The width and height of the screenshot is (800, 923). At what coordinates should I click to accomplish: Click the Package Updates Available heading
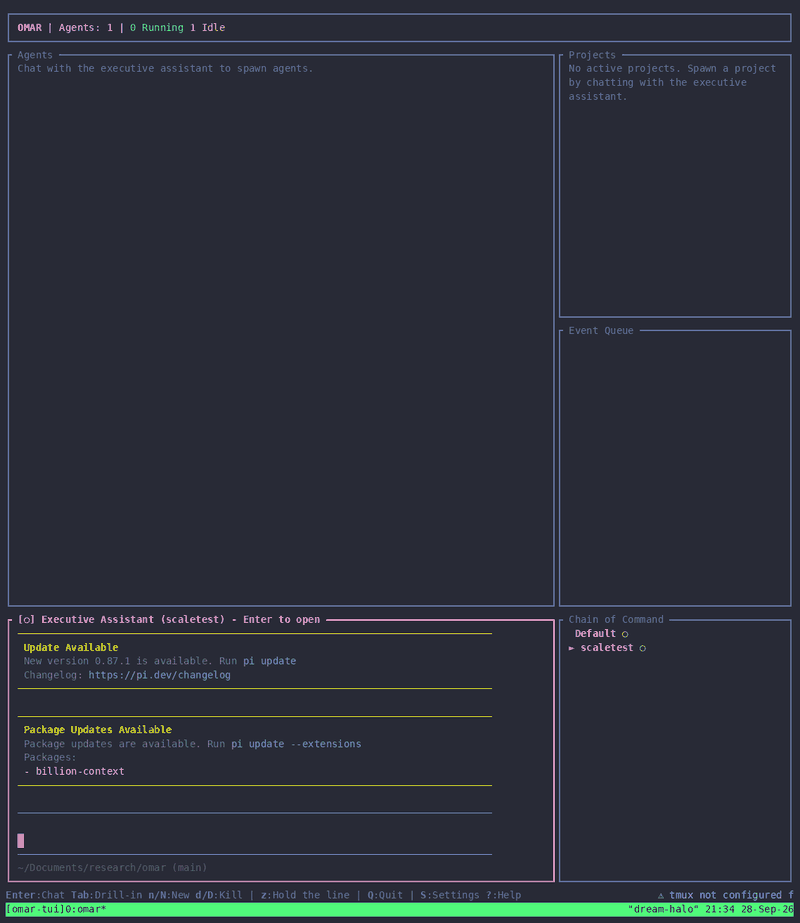98,730
